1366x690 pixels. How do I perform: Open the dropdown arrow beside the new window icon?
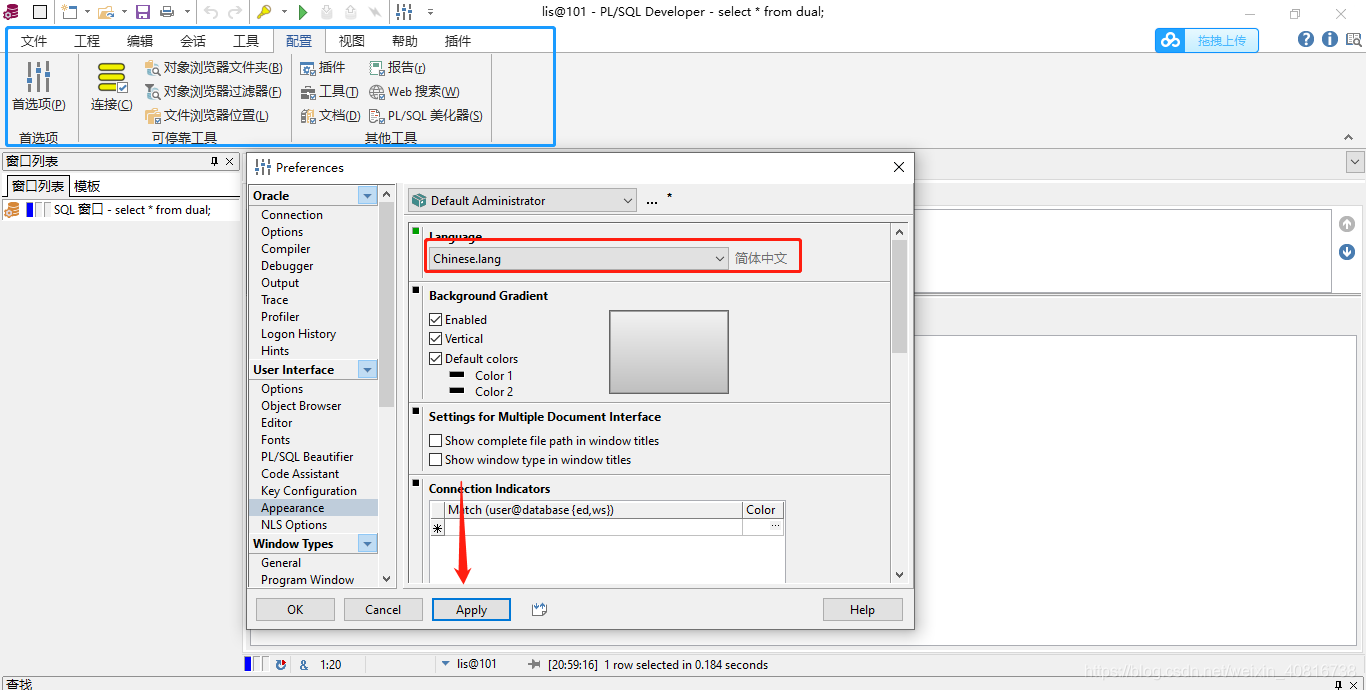[87, 12]
